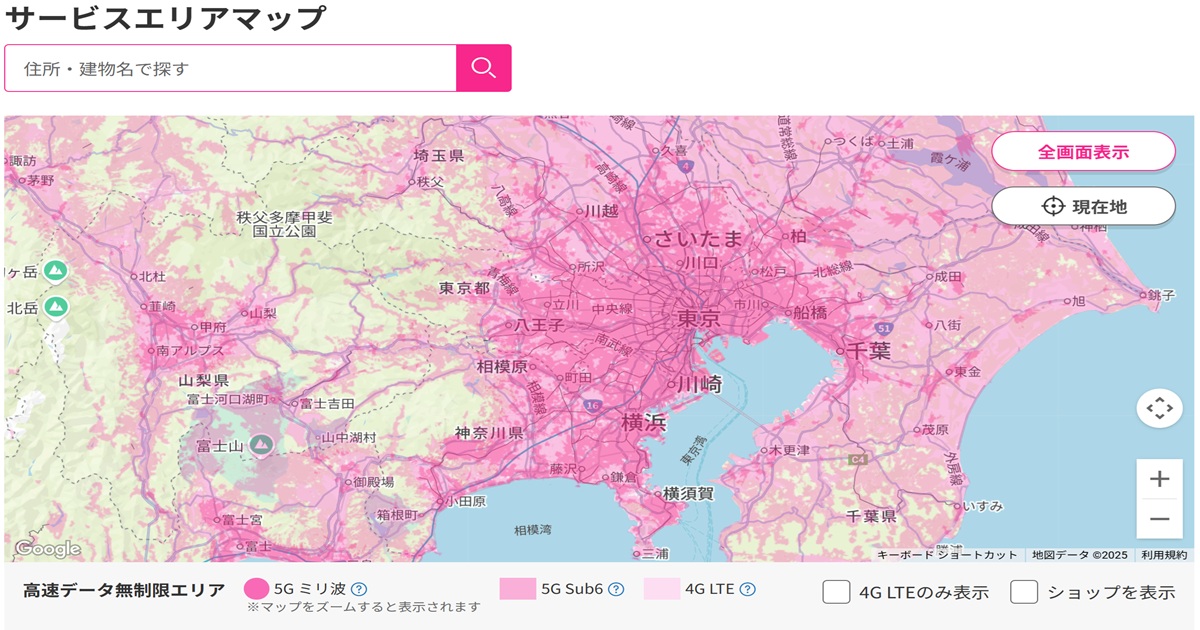Click 船橋 label on map
The image size is (1200, 630).
coord(810,311)
